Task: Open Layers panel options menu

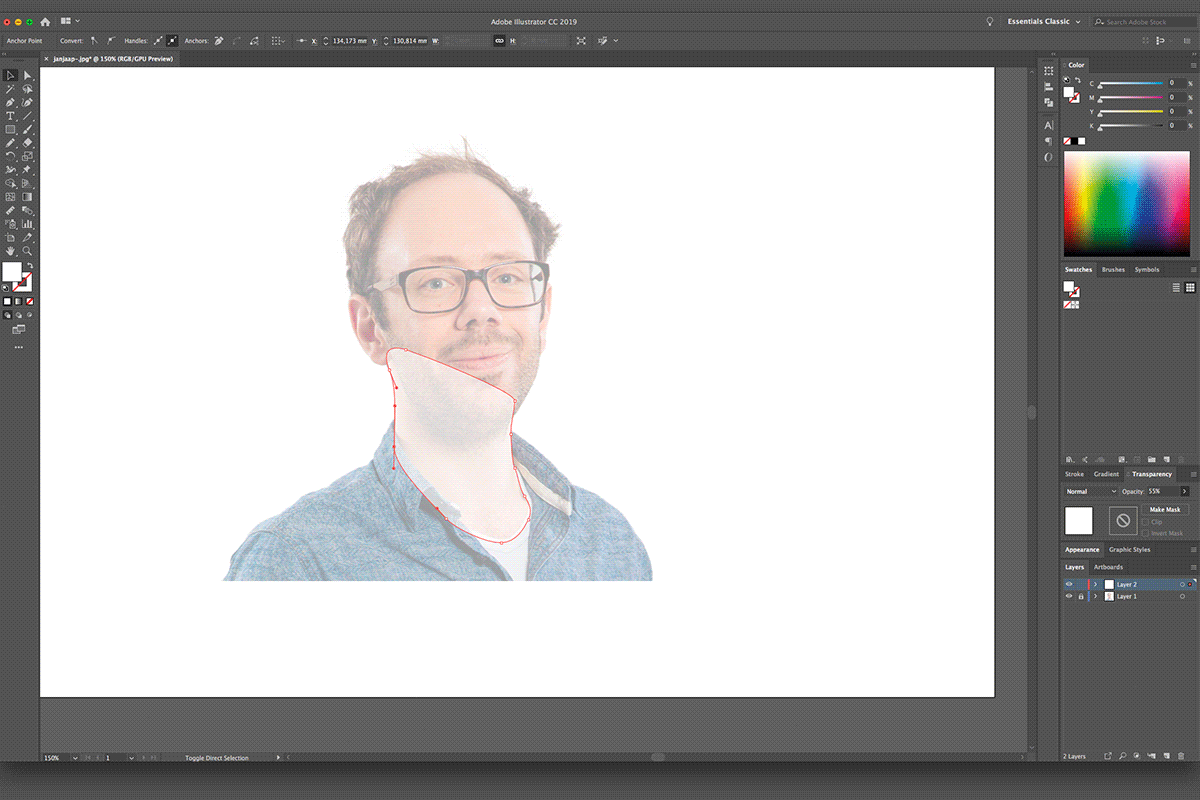Action: (x=1192, y=567)
